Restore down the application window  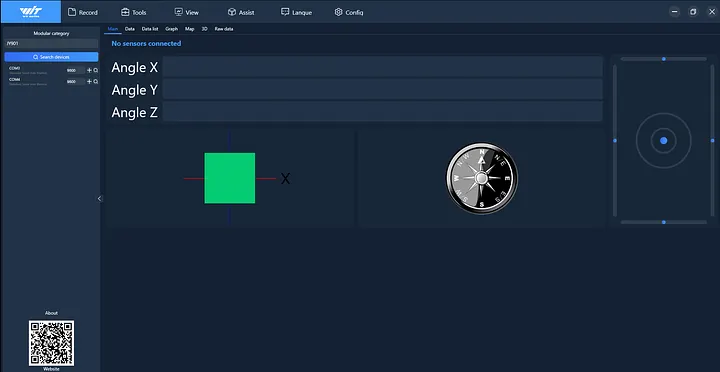pyautogui.click(x=693, y=12)
